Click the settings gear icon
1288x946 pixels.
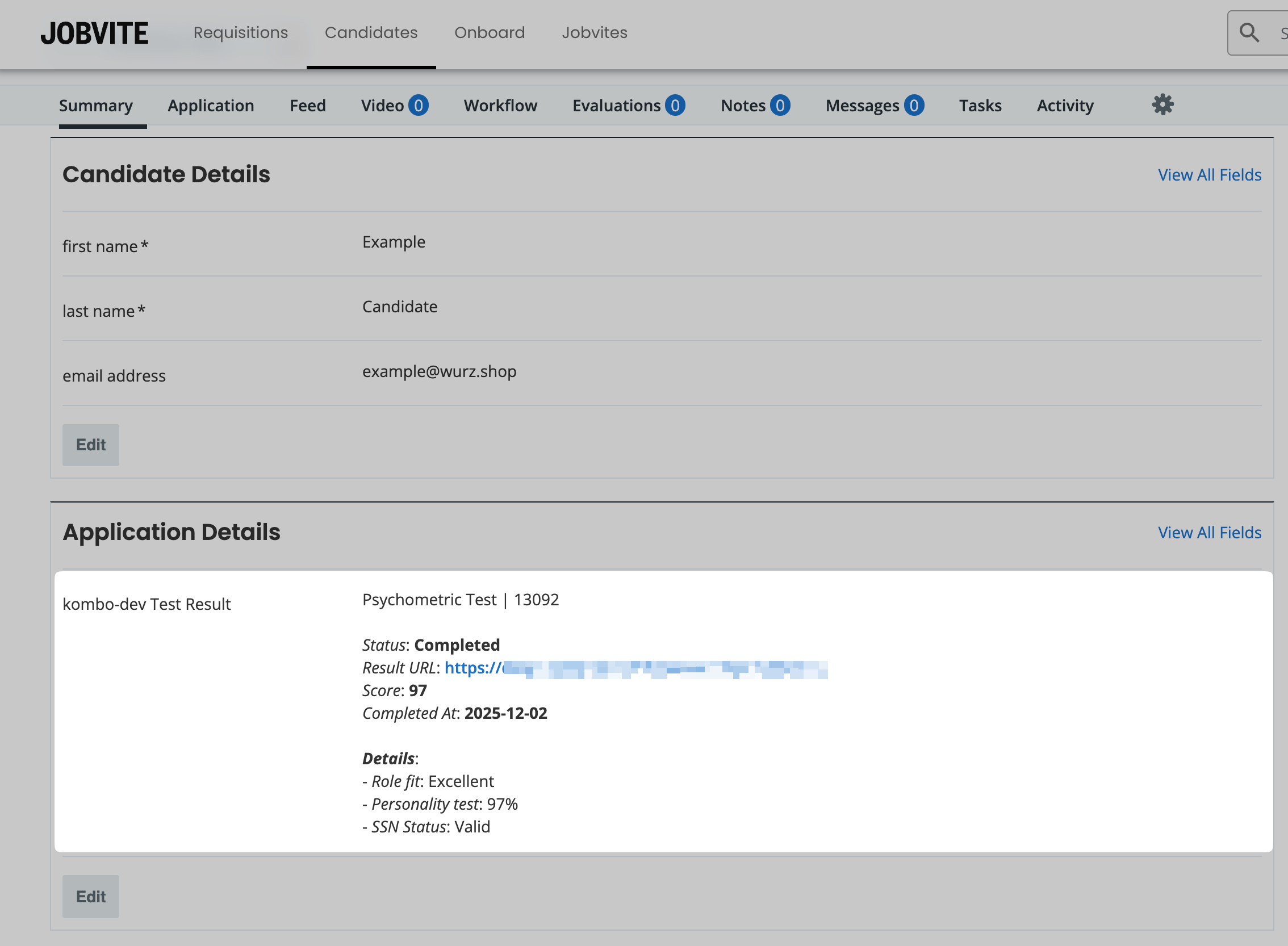click(1162, 105)
